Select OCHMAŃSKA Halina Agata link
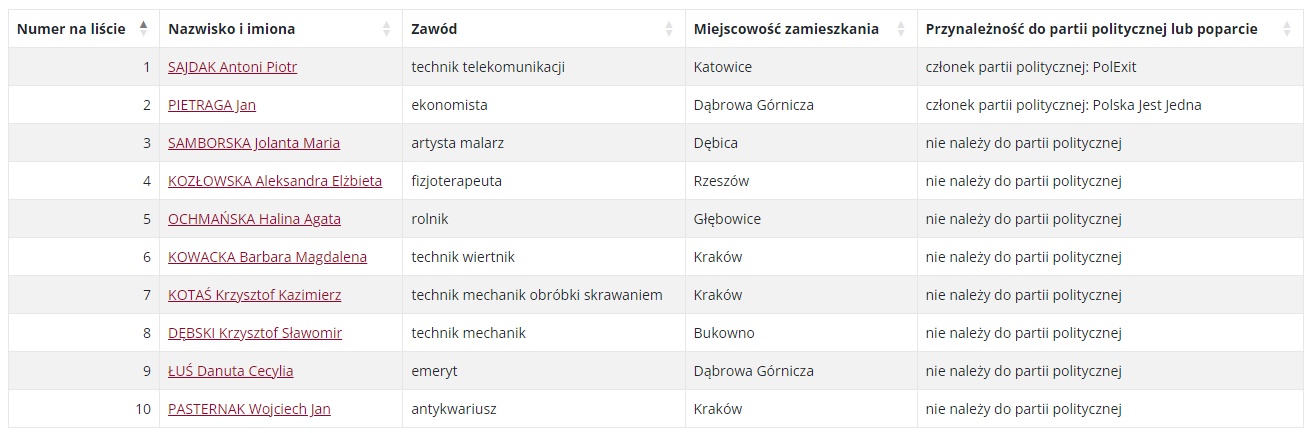 click(254, 219)
